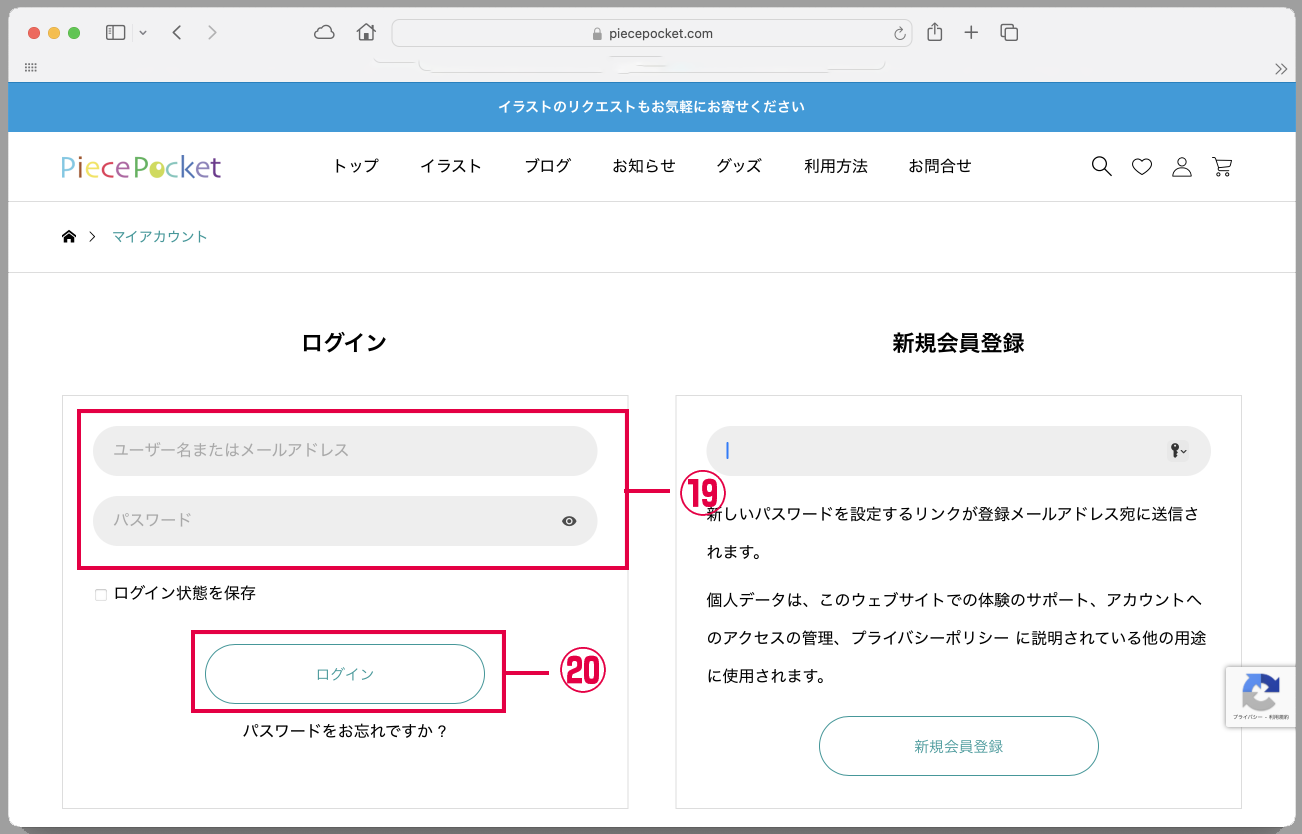Expand the toolbar overflow double chevron
This screenshot has width=1302, height=834.
[1280, 69]
